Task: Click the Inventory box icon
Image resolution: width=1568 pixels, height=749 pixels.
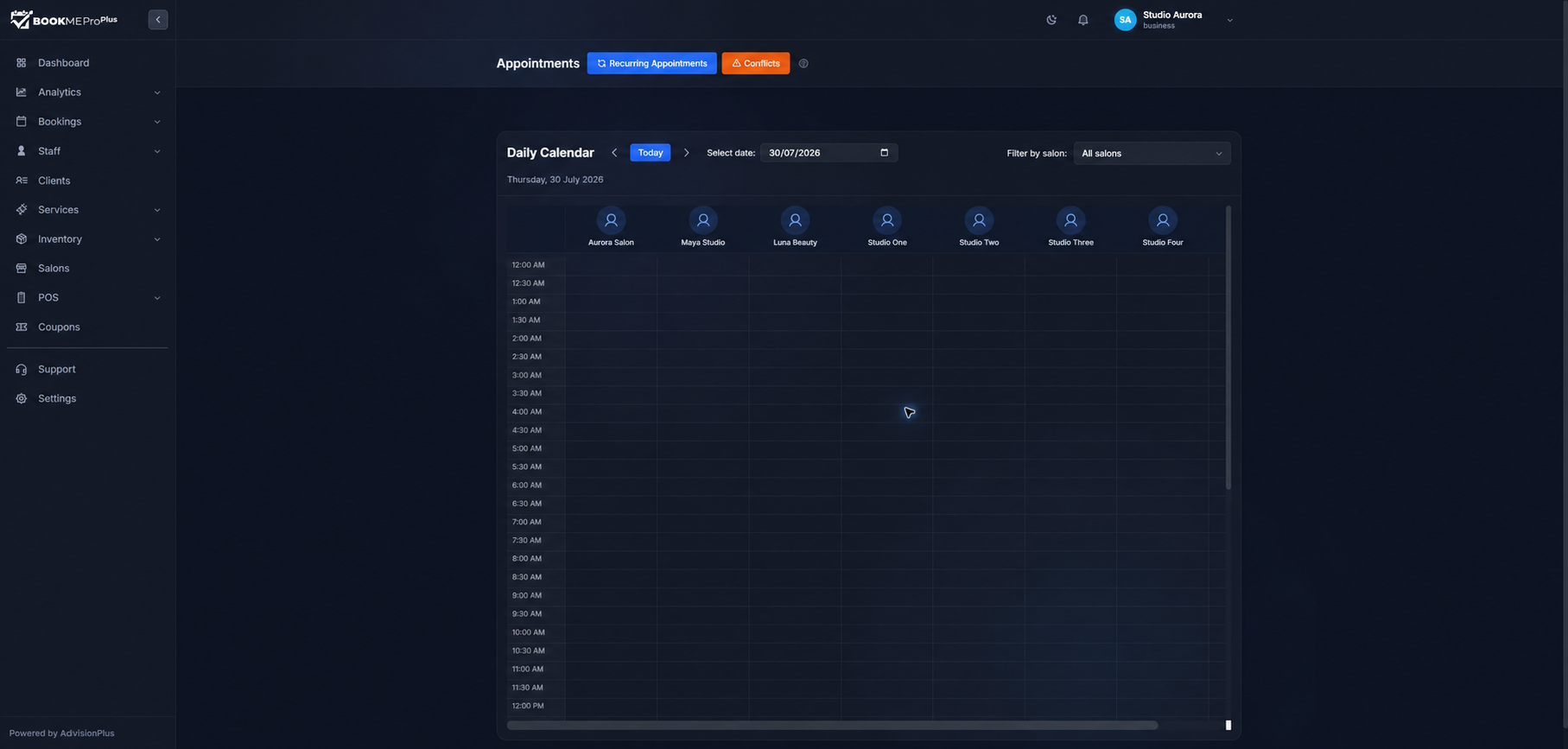Action: pos(22,239)
